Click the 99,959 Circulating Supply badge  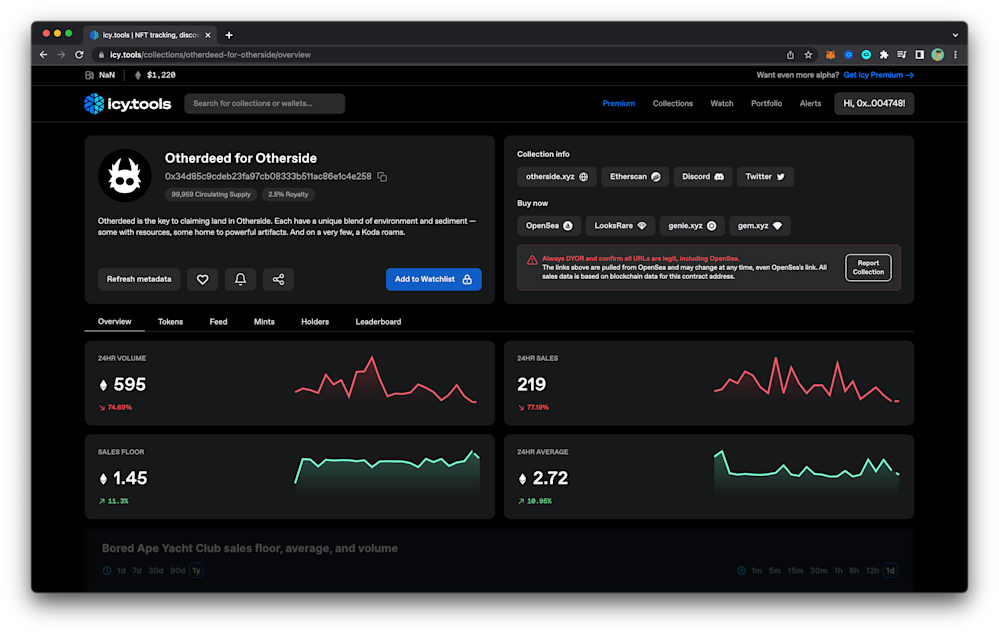click(x=211, y=194)
